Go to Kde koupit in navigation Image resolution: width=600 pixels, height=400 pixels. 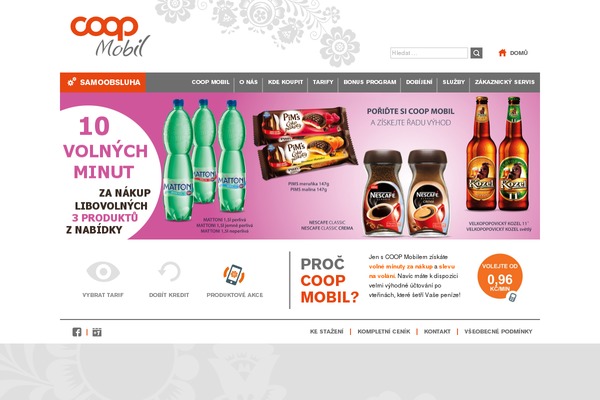point(285,82)
